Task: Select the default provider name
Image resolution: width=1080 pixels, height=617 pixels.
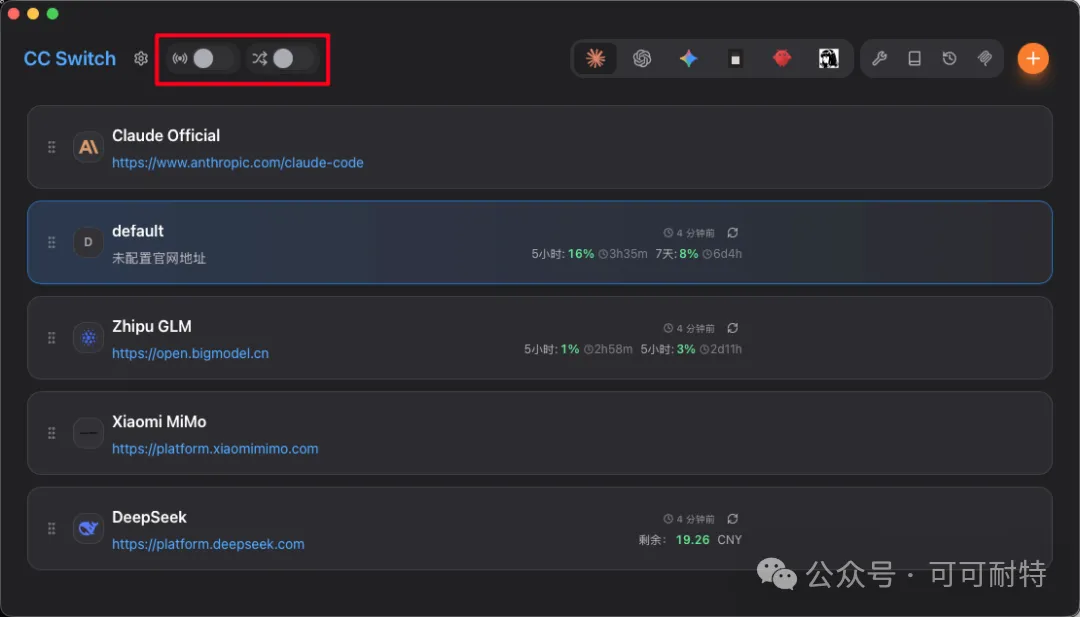Action: (x=138, y=231)
